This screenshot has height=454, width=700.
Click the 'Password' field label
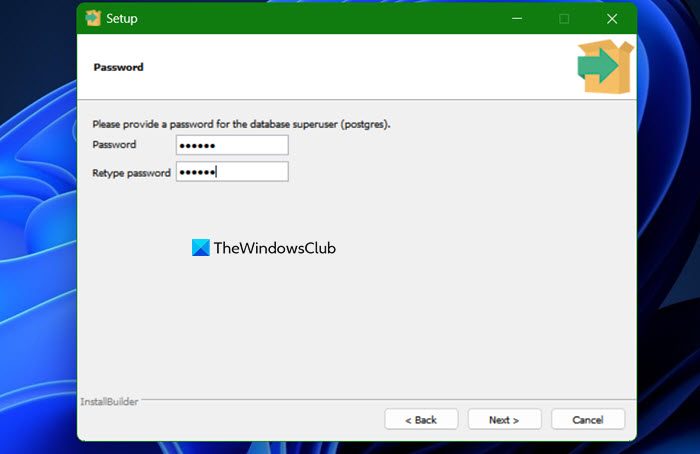pos(114,145)
